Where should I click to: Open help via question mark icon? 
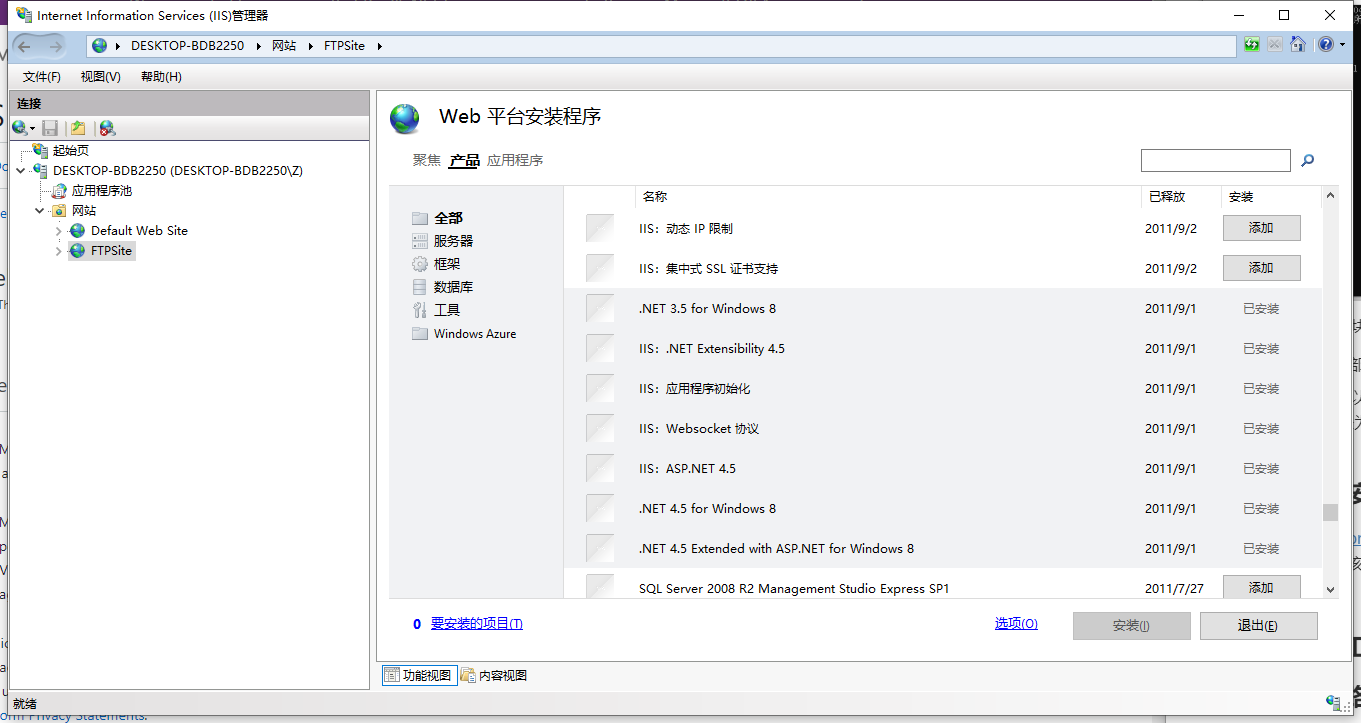click(1325, 45)
